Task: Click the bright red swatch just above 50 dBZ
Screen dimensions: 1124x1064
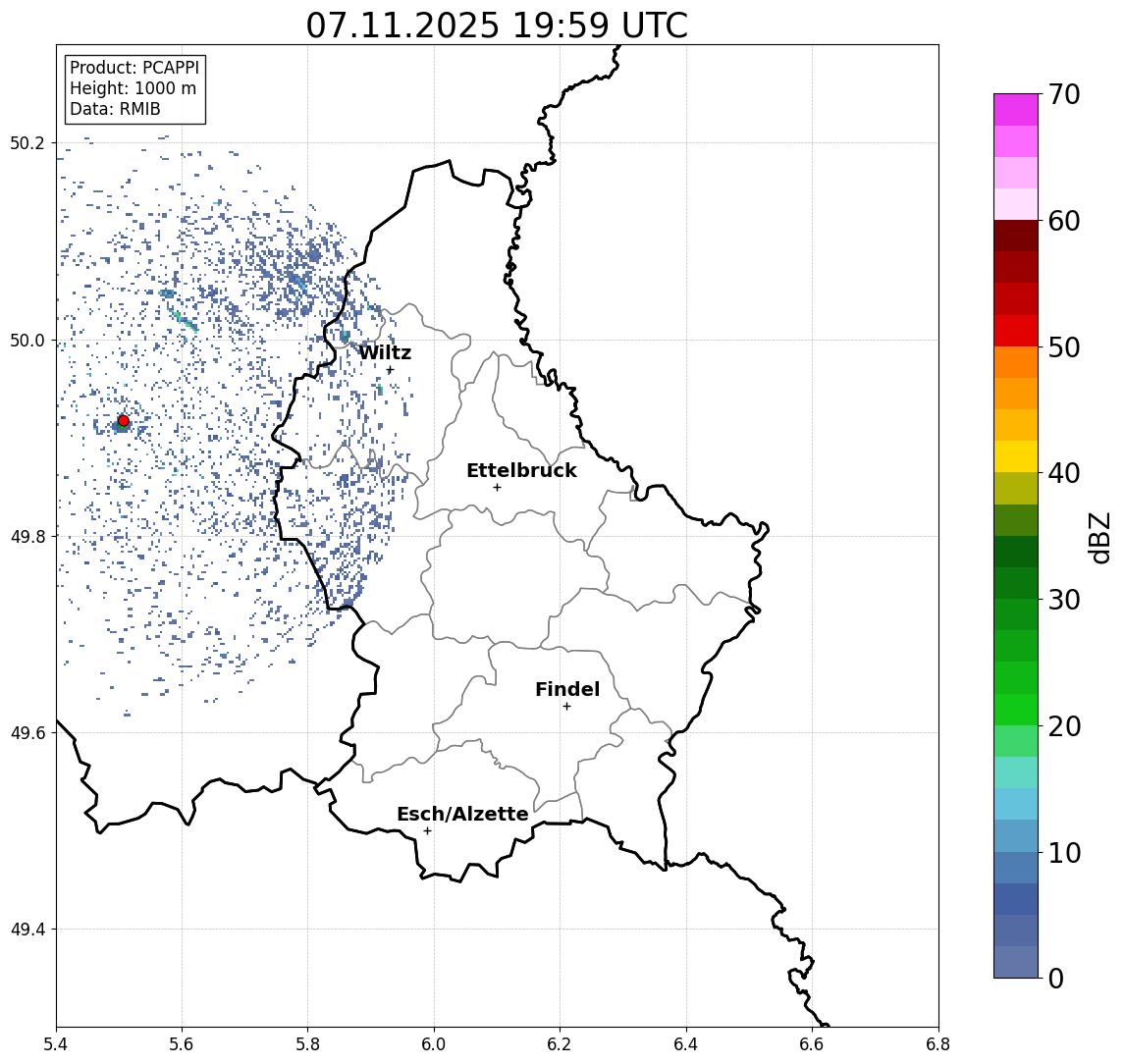Action: point(1016,331)
